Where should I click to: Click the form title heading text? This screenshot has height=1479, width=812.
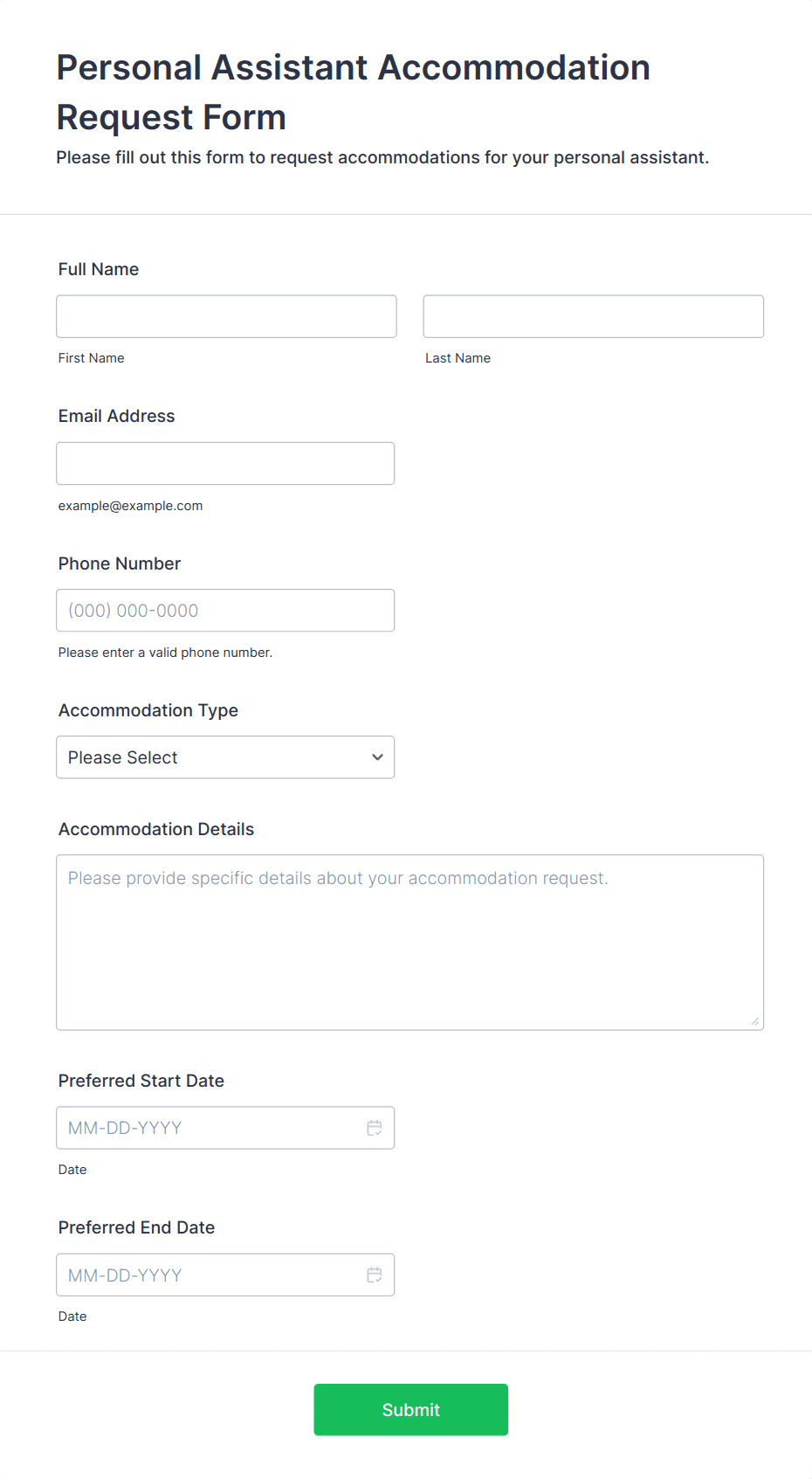(x=354, y=92)
